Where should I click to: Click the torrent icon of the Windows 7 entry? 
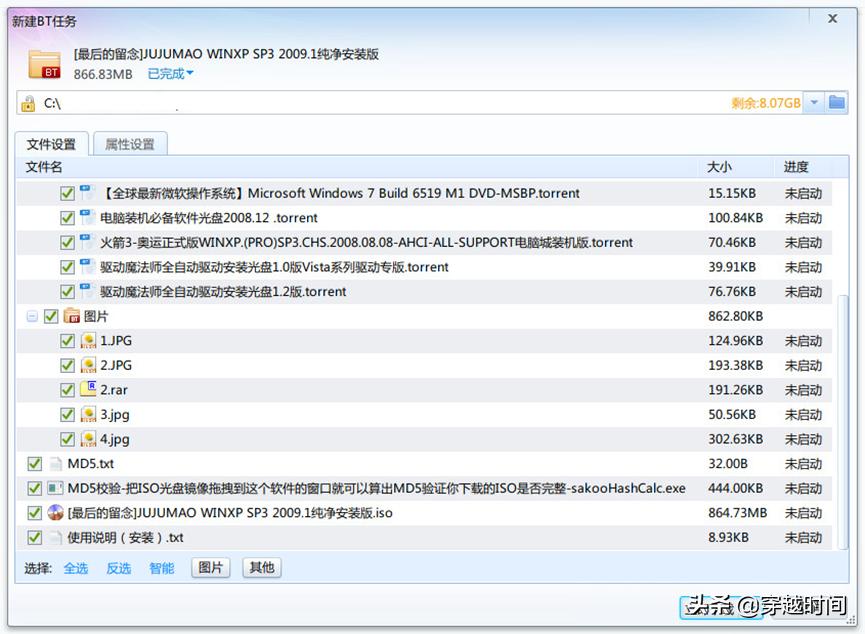(87, 192)
